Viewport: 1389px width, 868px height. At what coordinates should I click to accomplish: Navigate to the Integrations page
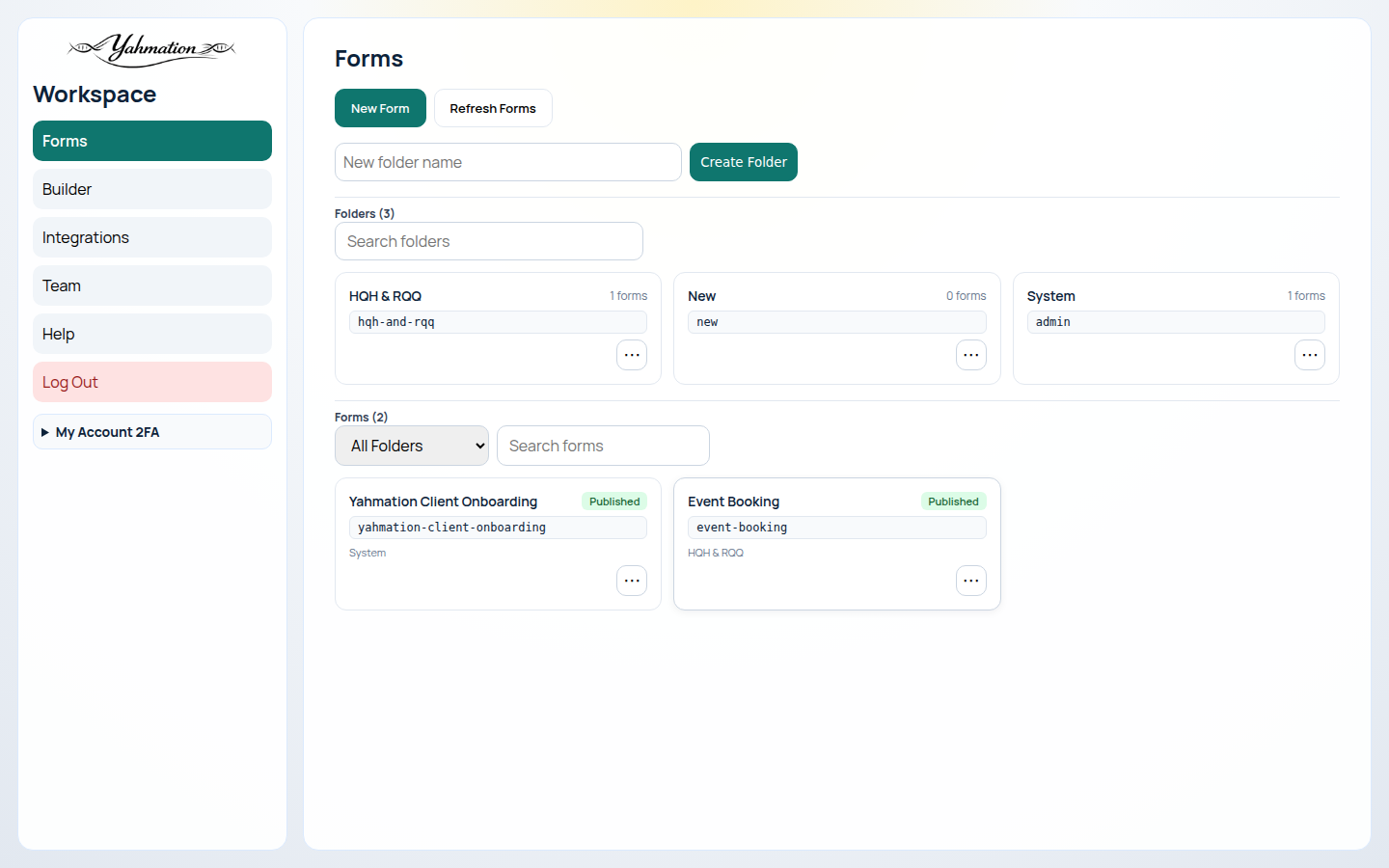pos(151,237)
